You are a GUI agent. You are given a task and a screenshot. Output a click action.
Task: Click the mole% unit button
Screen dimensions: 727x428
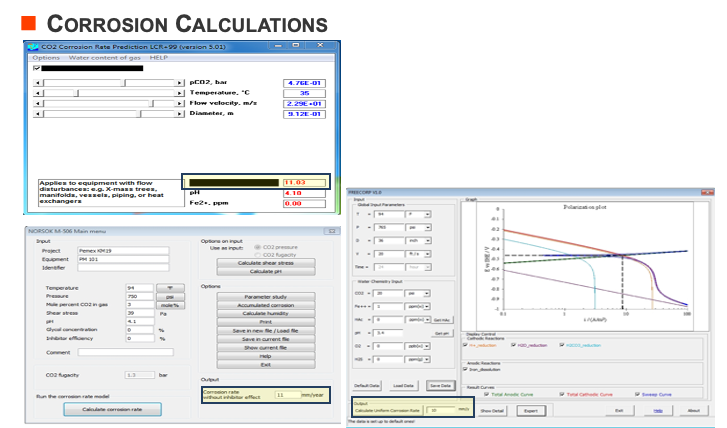point(169,305)
